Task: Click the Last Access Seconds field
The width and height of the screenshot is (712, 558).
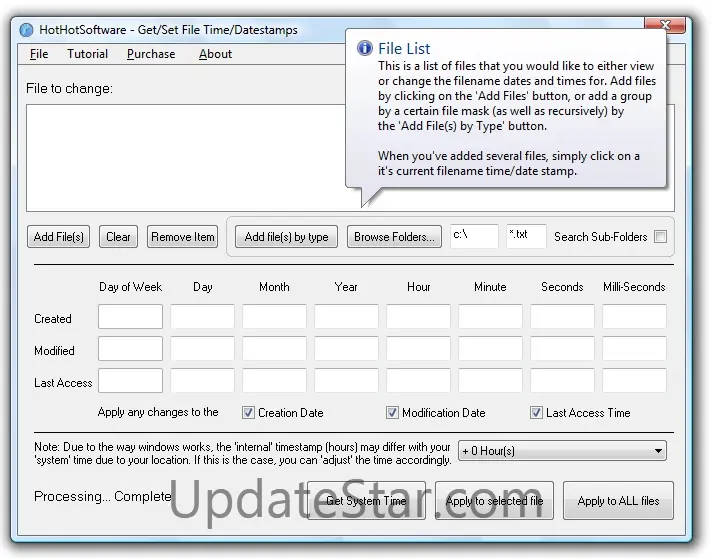Action: coord(562,380)
